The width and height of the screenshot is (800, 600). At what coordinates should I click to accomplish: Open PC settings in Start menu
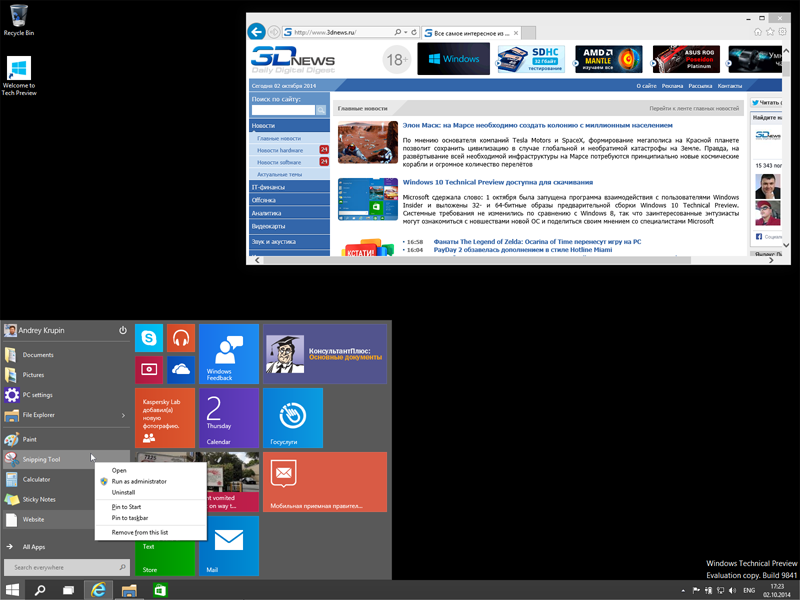pos(66,395)
